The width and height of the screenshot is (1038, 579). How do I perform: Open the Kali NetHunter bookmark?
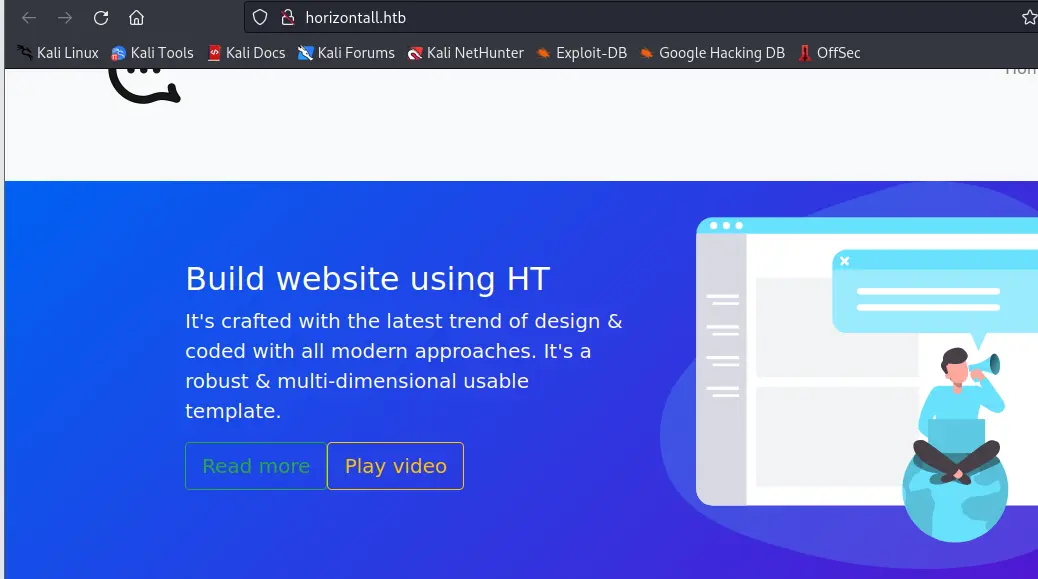click(x=465, y=53)
